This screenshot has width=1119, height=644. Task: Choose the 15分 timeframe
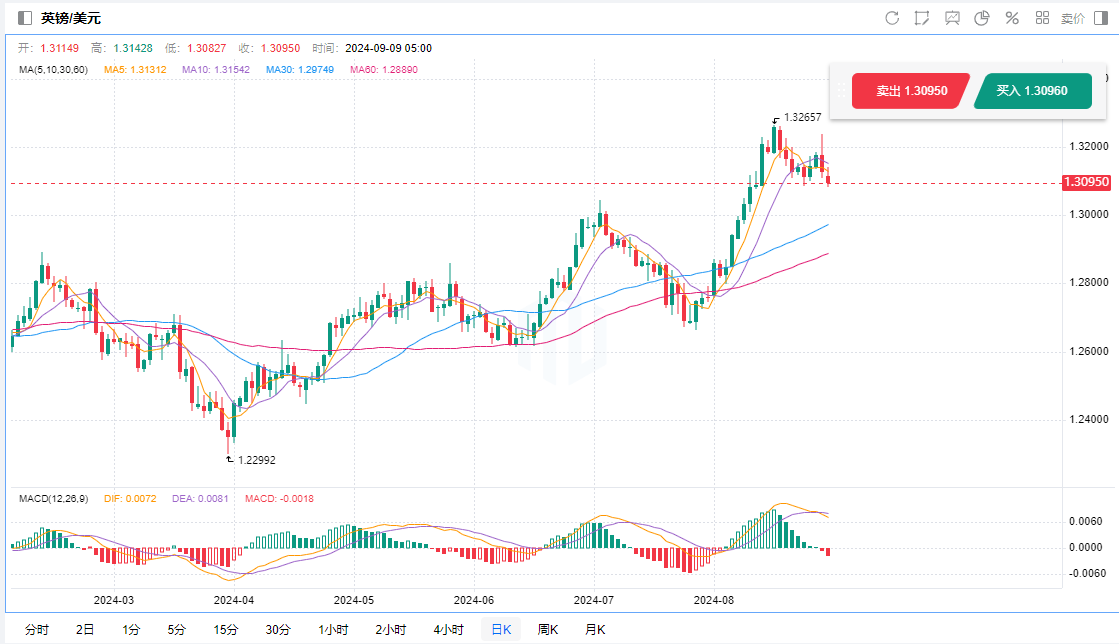[x=226, y=630]
